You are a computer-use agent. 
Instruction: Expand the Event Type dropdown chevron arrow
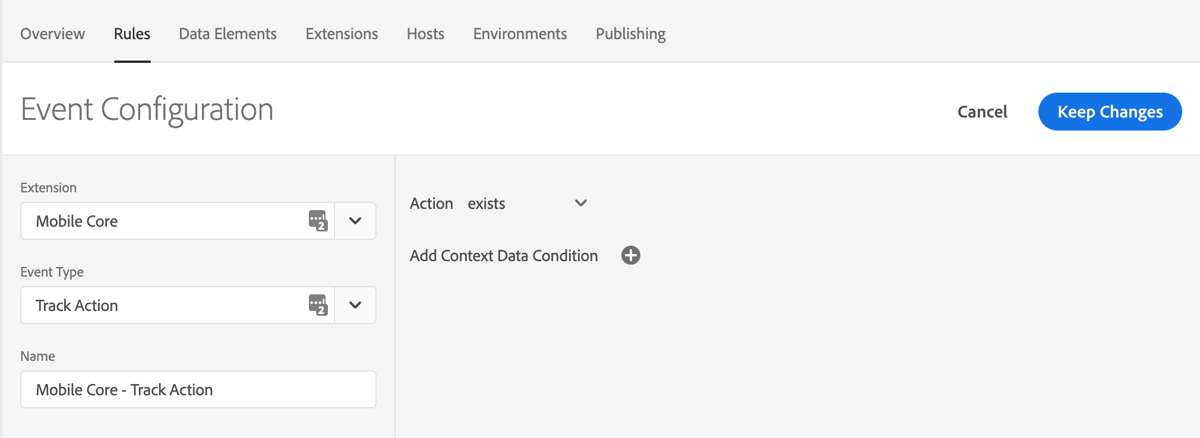(x=355, y=305)
